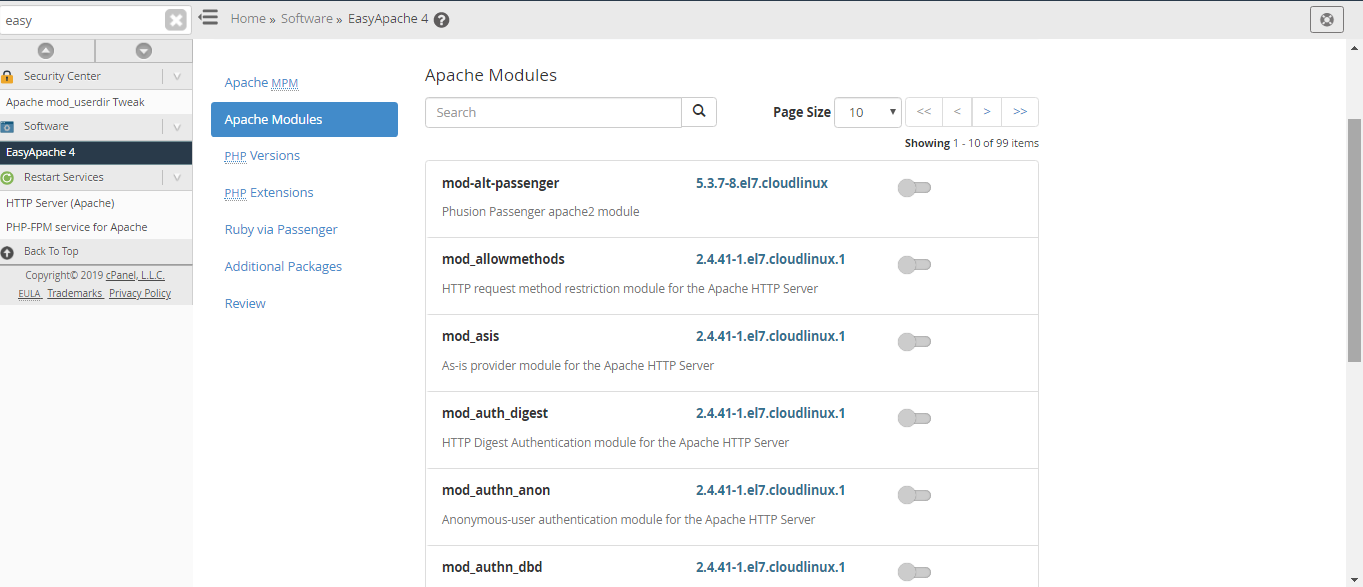Click the mod_auth_digest module name
1363x587 pixels.
(x=495, y=413)
